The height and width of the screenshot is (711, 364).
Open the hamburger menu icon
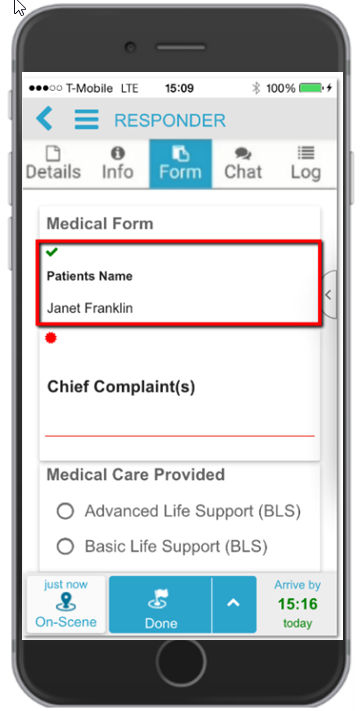point(87,119)
